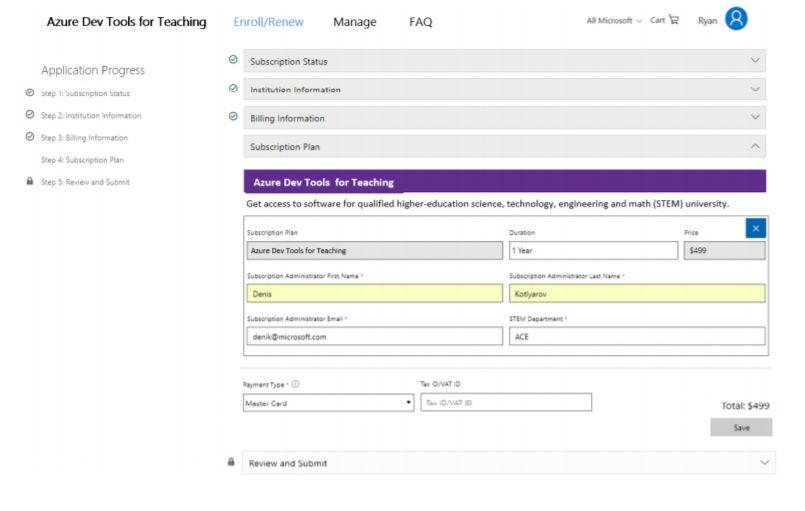Click the Administrator Last Name field with Kotlyarov

[x=637, y=294]
